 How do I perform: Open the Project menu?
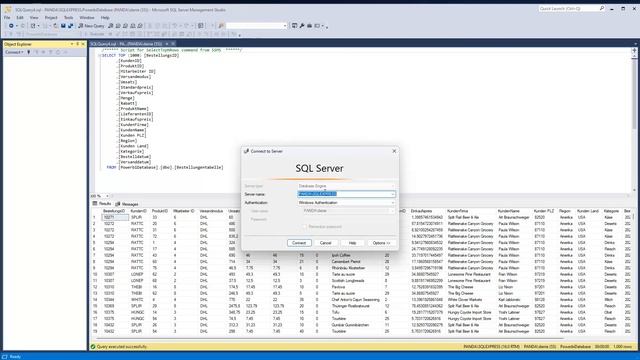(51, 18)
